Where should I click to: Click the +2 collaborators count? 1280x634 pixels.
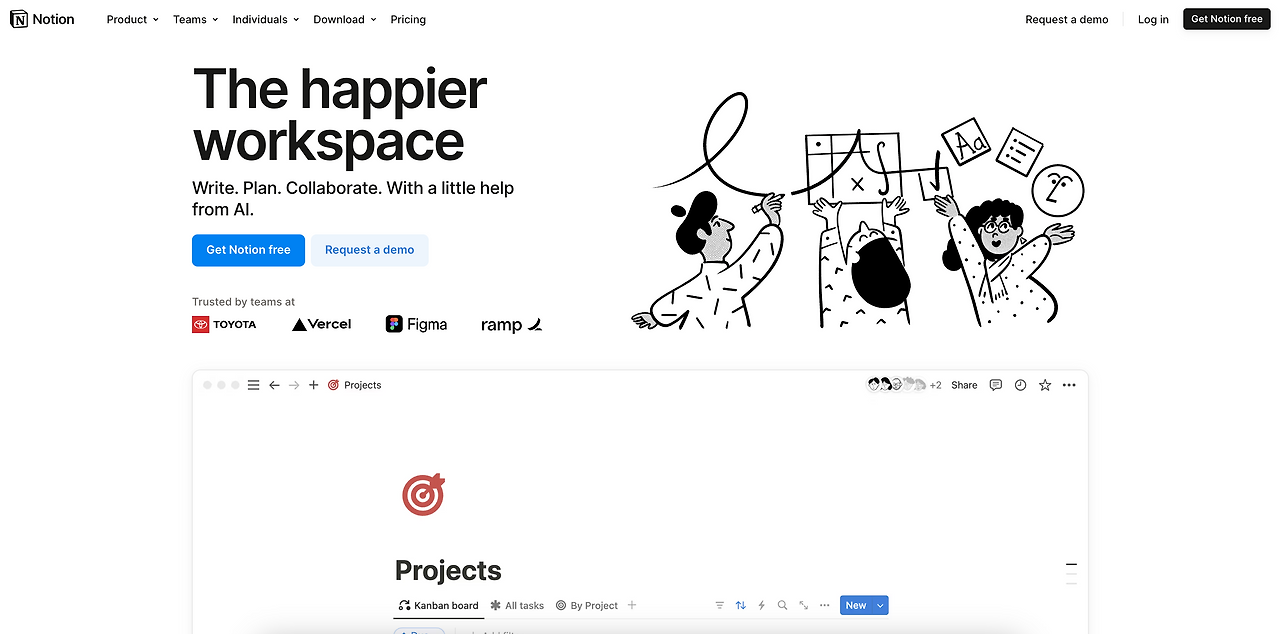click(936, 385)
